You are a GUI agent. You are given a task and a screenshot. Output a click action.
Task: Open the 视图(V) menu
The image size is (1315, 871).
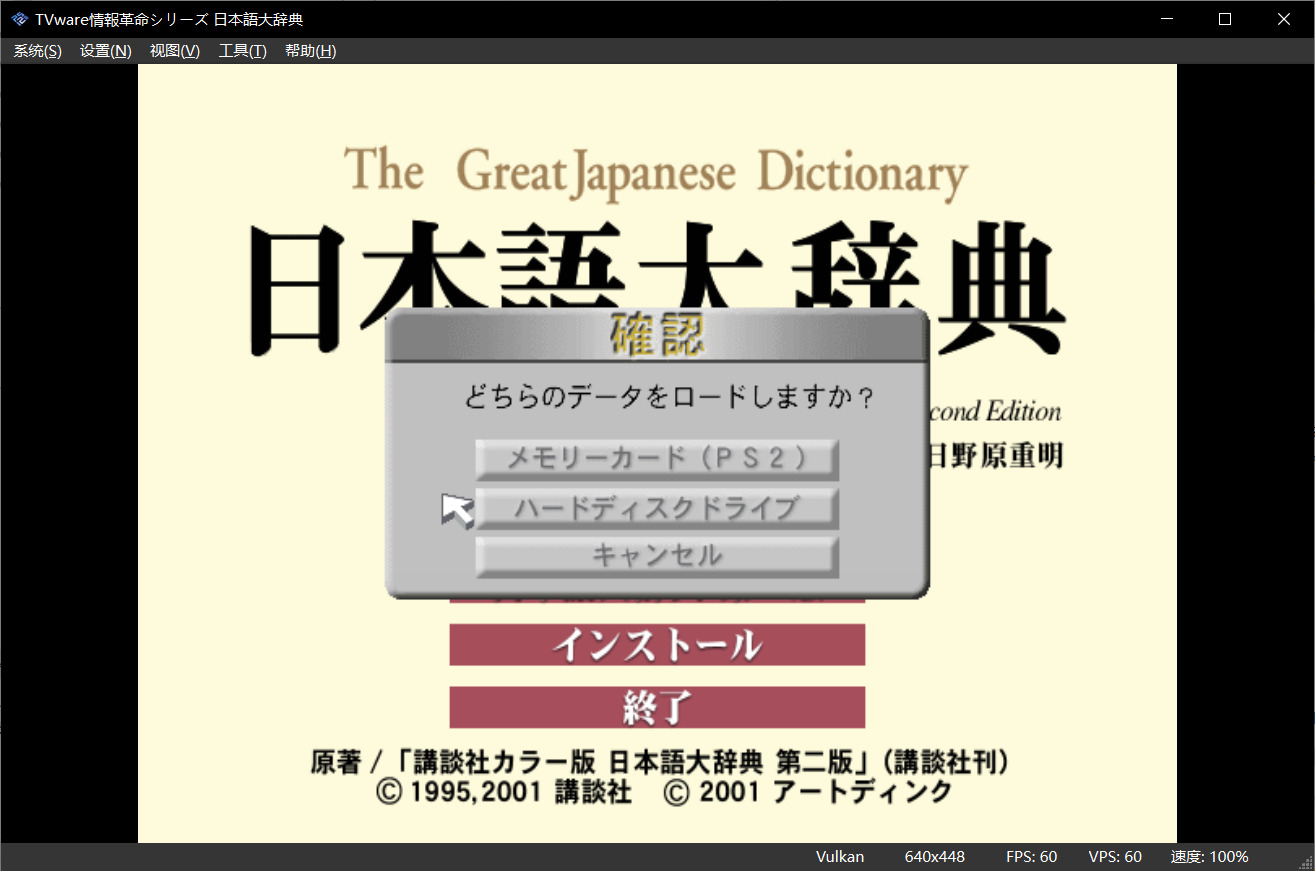174,51
